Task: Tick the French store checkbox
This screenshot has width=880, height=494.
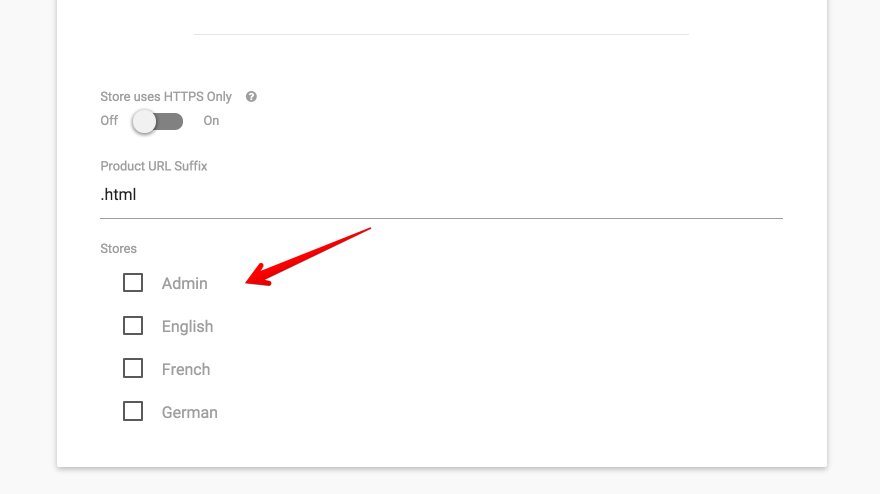Action: 133,369
